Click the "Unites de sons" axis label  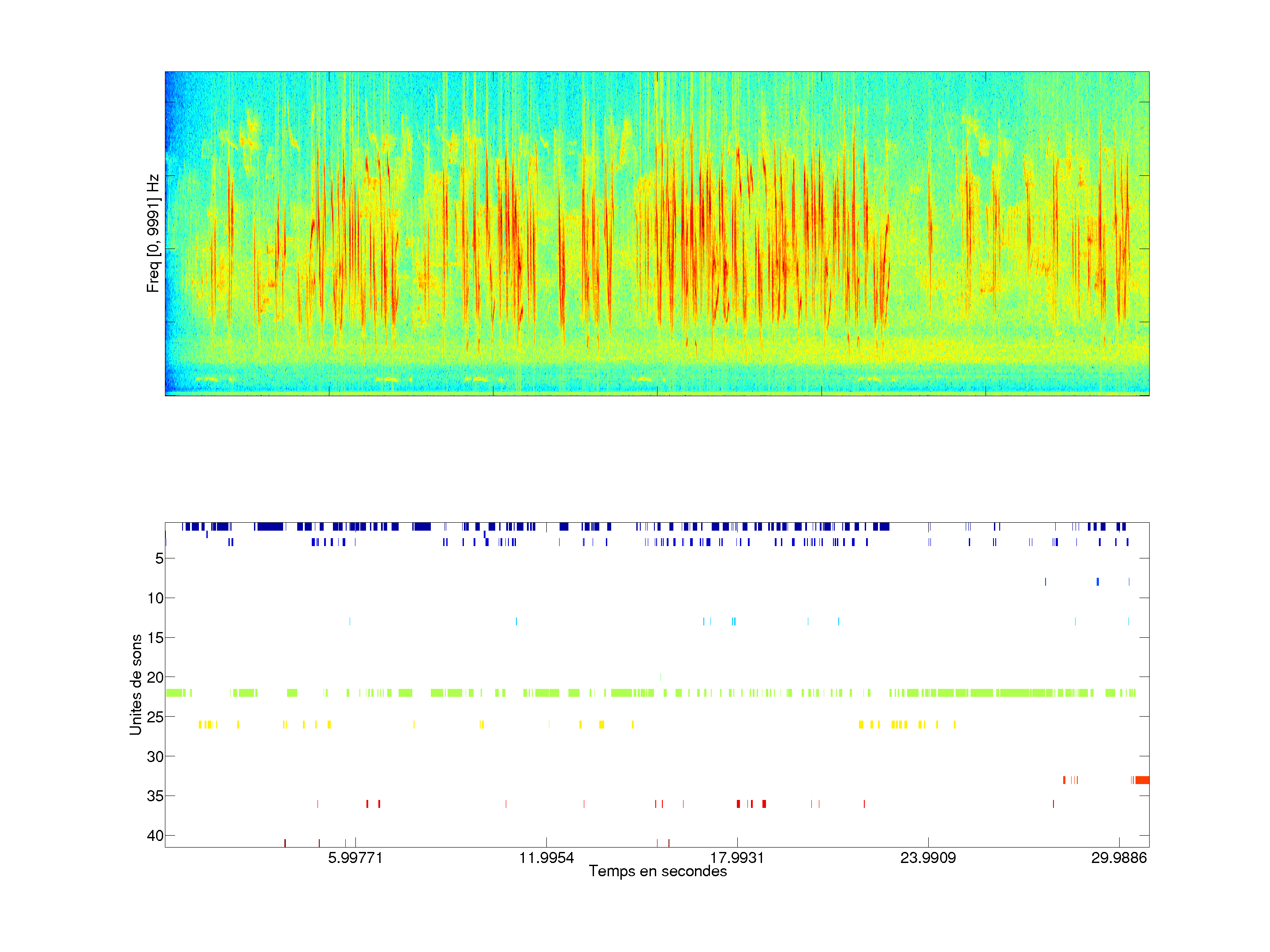coord(136,684)
